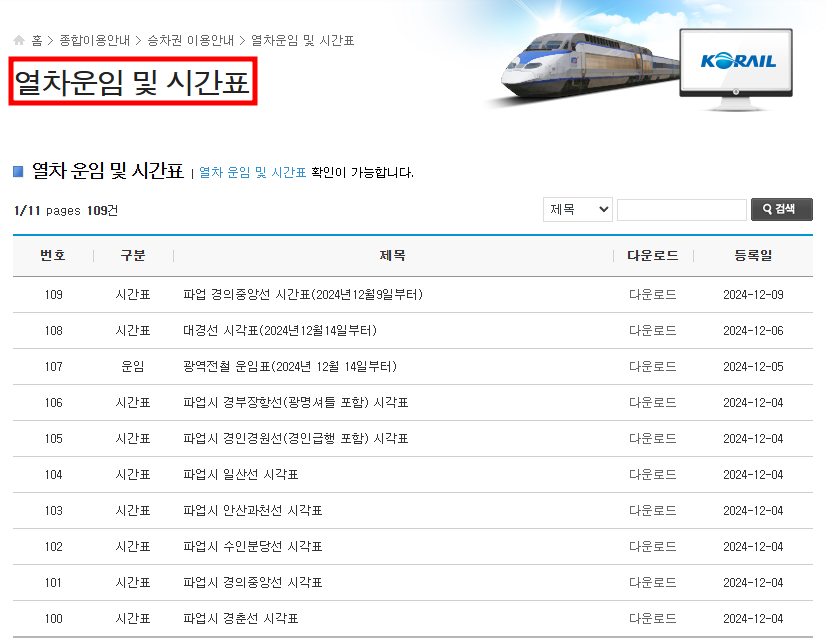826x644 pixels.
Task: Download file for row 103
Action: 653,511
